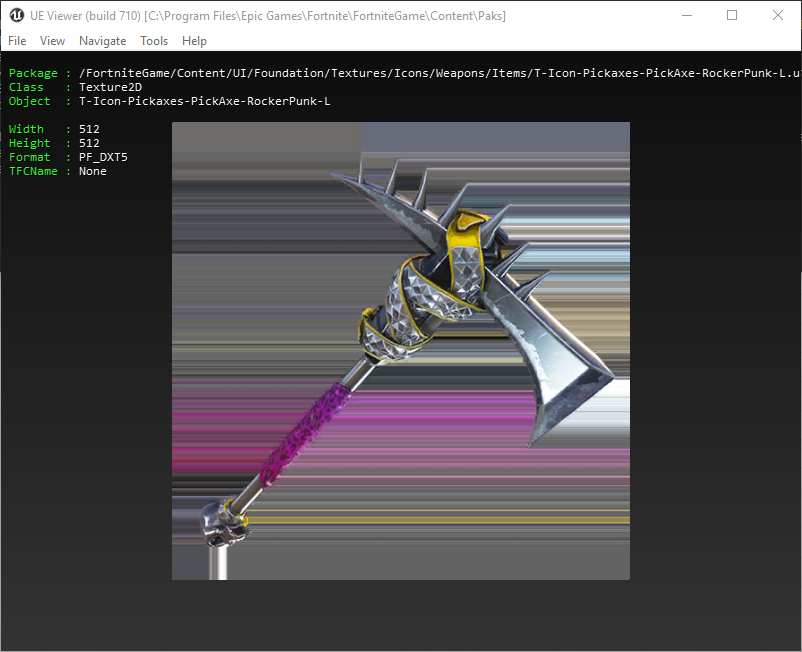Open the View menu

[52, 41]
